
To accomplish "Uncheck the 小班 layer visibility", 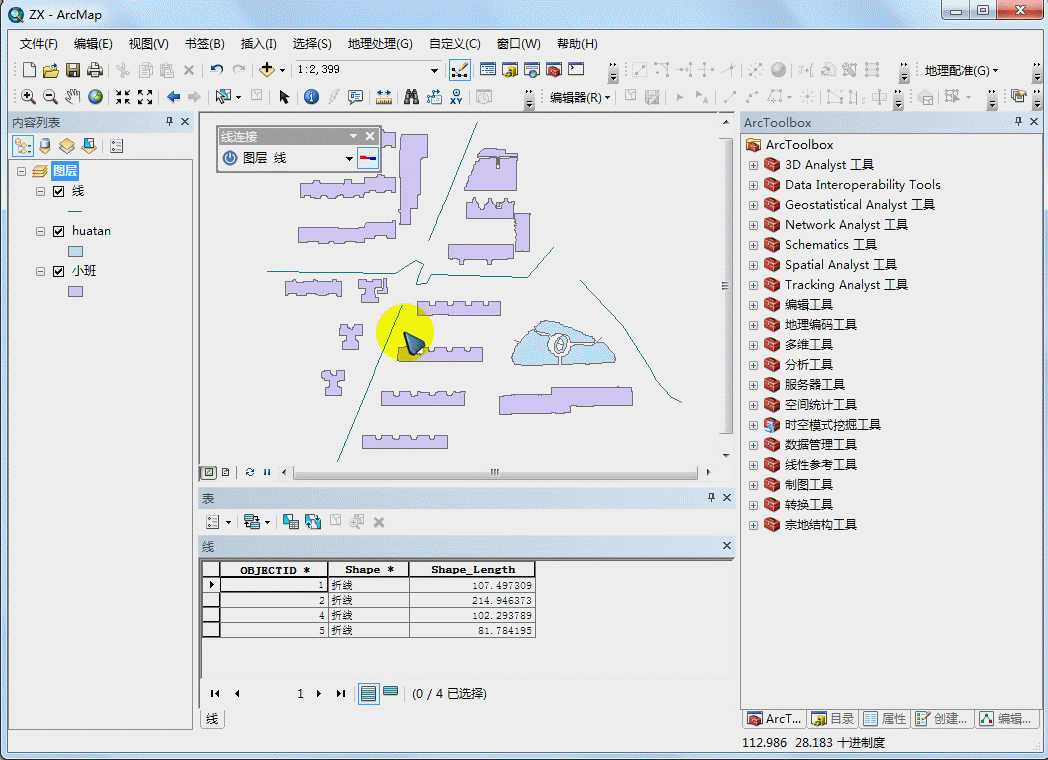I will pos(59,271).
